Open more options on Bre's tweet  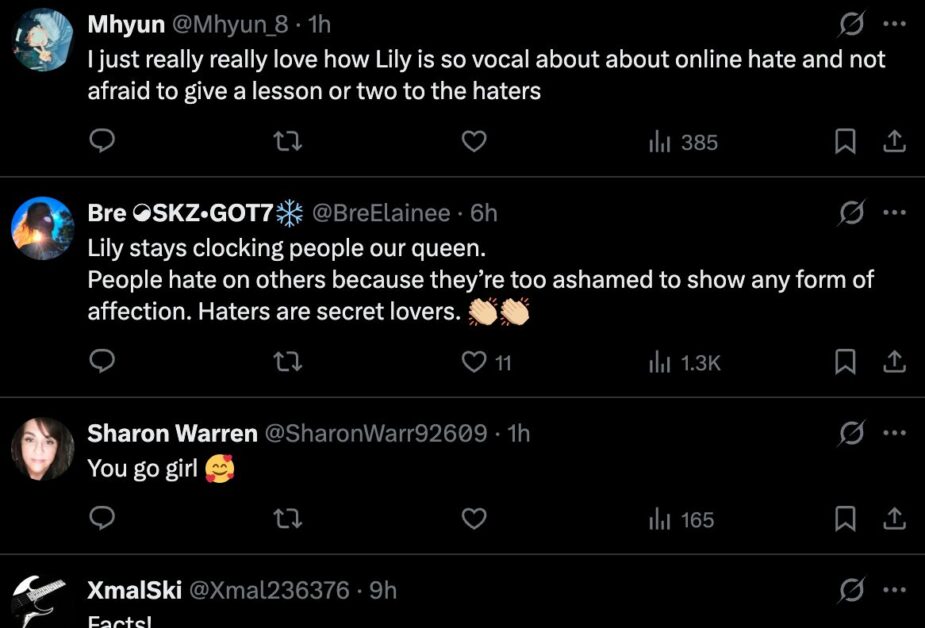pos(893,212)
